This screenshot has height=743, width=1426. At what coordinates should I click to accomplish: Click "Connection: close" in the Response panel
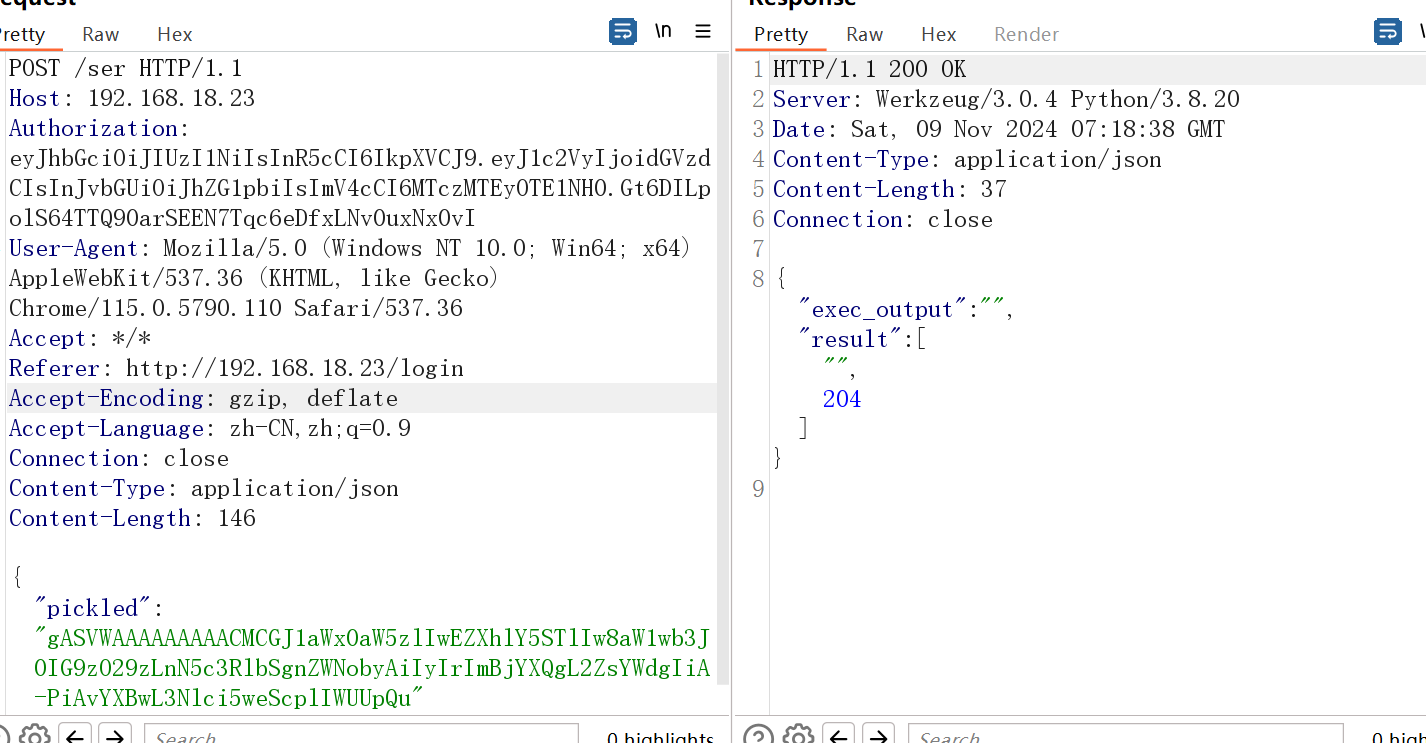coord(883,219)
